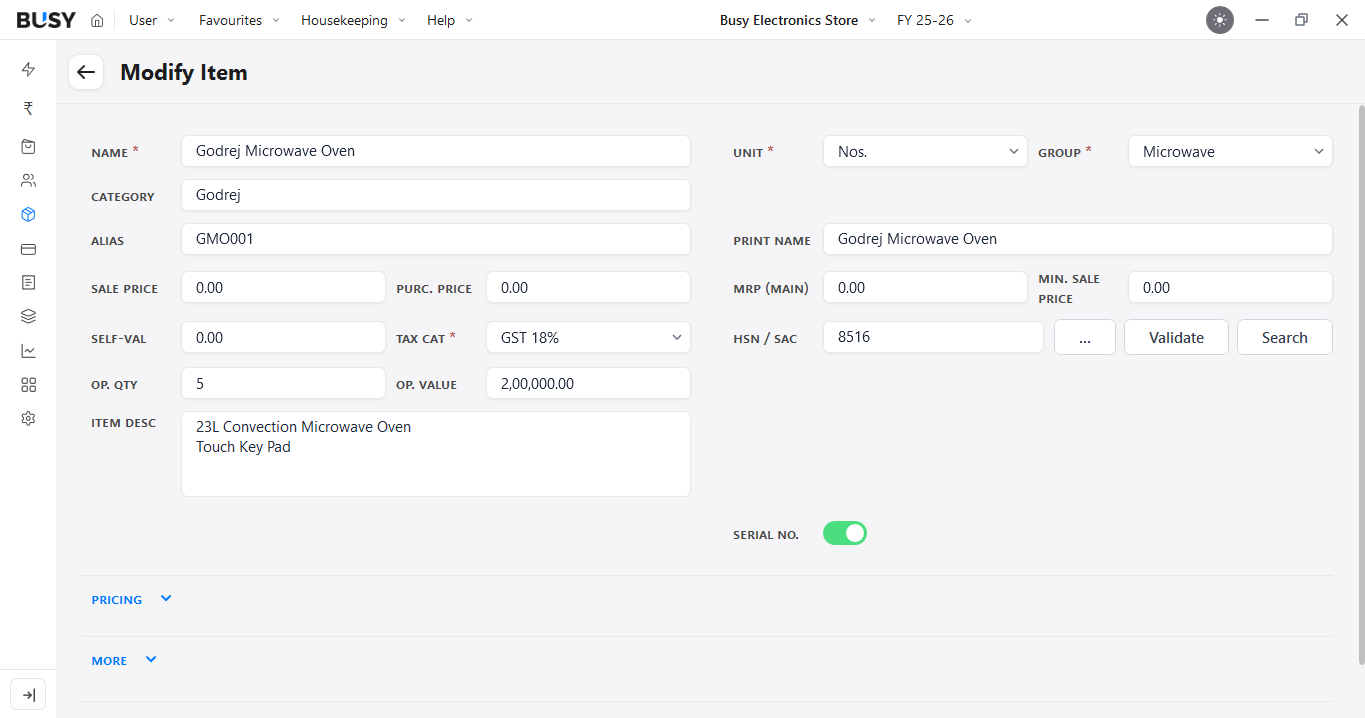Click the Op. Value field 2,00,000.00
Image resolution: width=1365 pixels, height=718 pixels.
pyautogui.click(x=588, y=383)
